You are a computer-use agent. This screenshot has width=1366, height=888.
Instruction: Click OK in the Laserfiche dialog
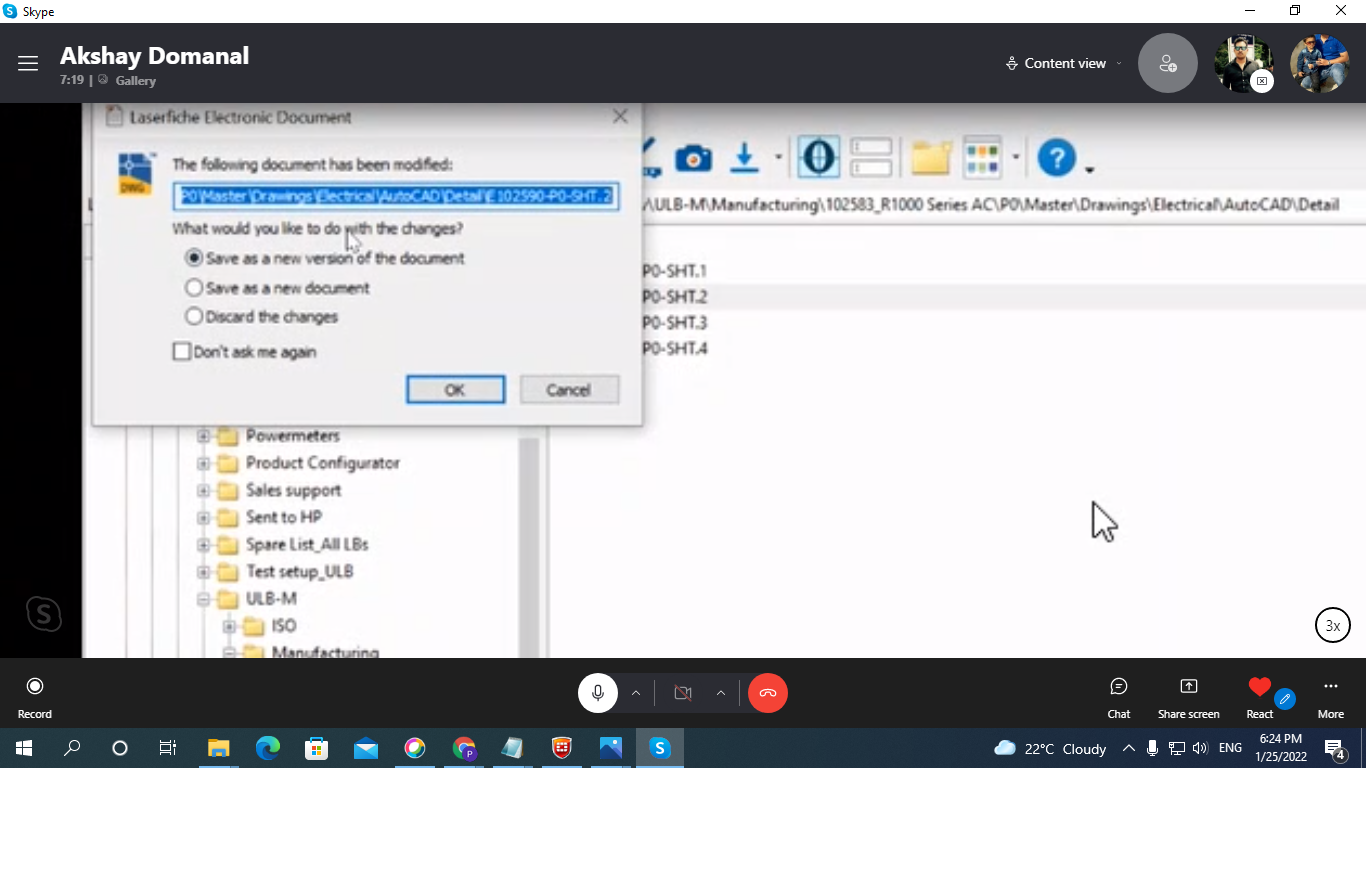[455, 390]
